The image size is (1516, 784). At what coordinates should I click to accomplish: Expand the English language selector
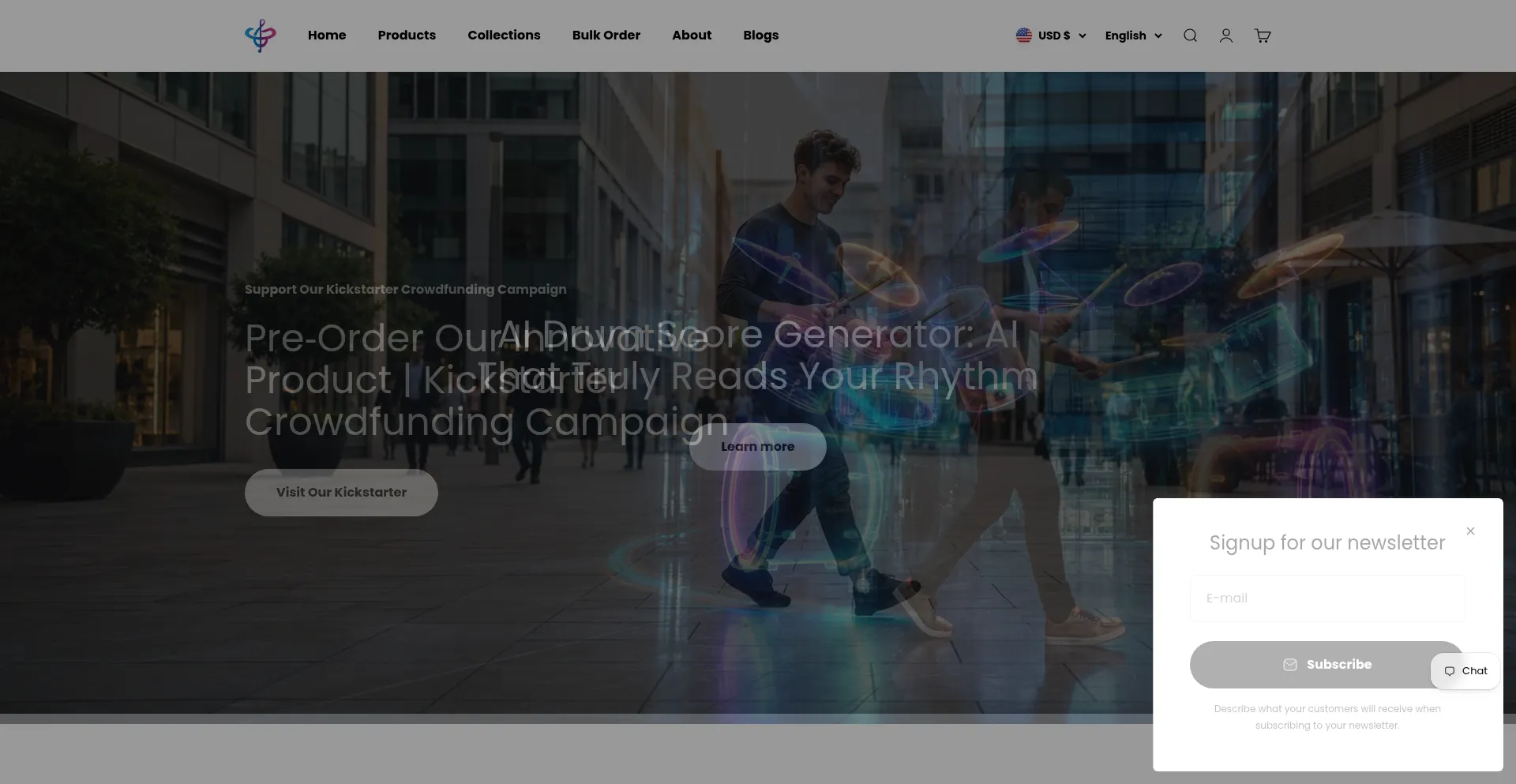point(1134,36)
